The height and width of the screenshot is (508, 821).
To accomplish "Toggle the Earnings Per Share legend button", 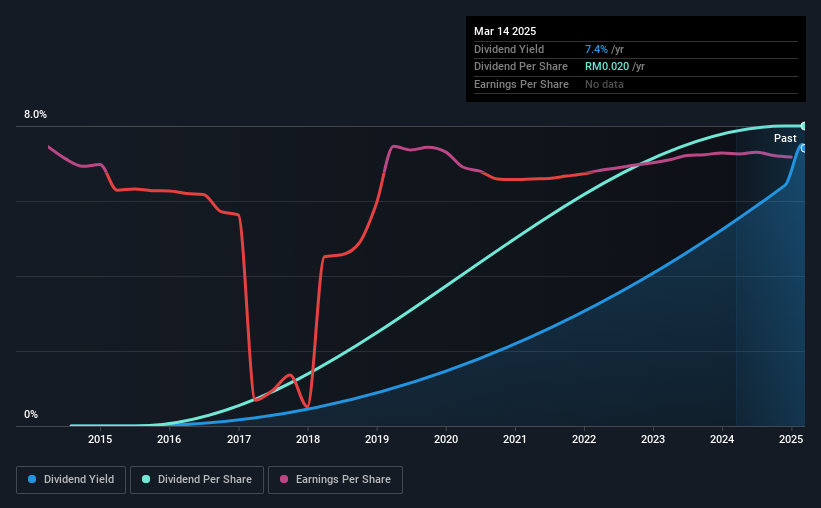I will 335,480.
